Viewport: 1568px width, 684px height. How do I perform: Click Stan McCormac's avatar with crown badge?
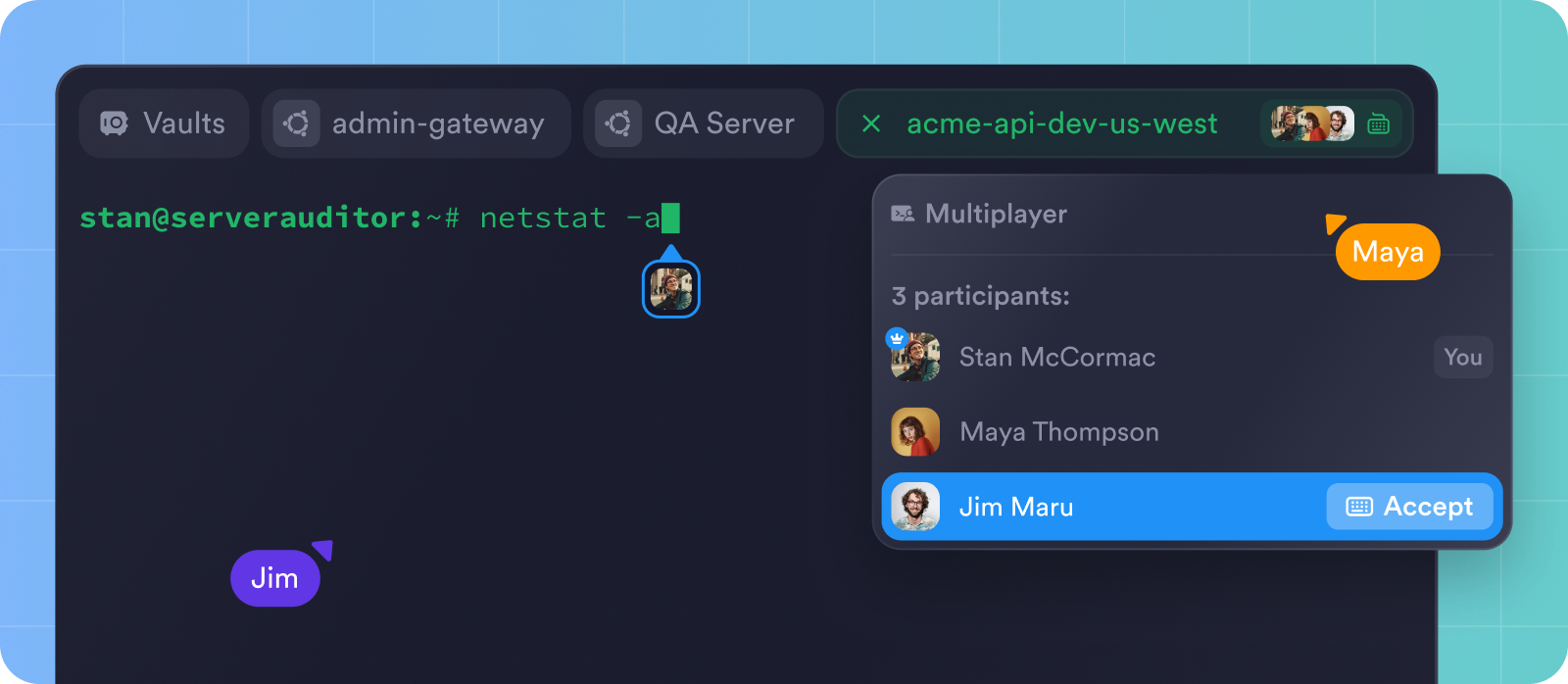914,357
